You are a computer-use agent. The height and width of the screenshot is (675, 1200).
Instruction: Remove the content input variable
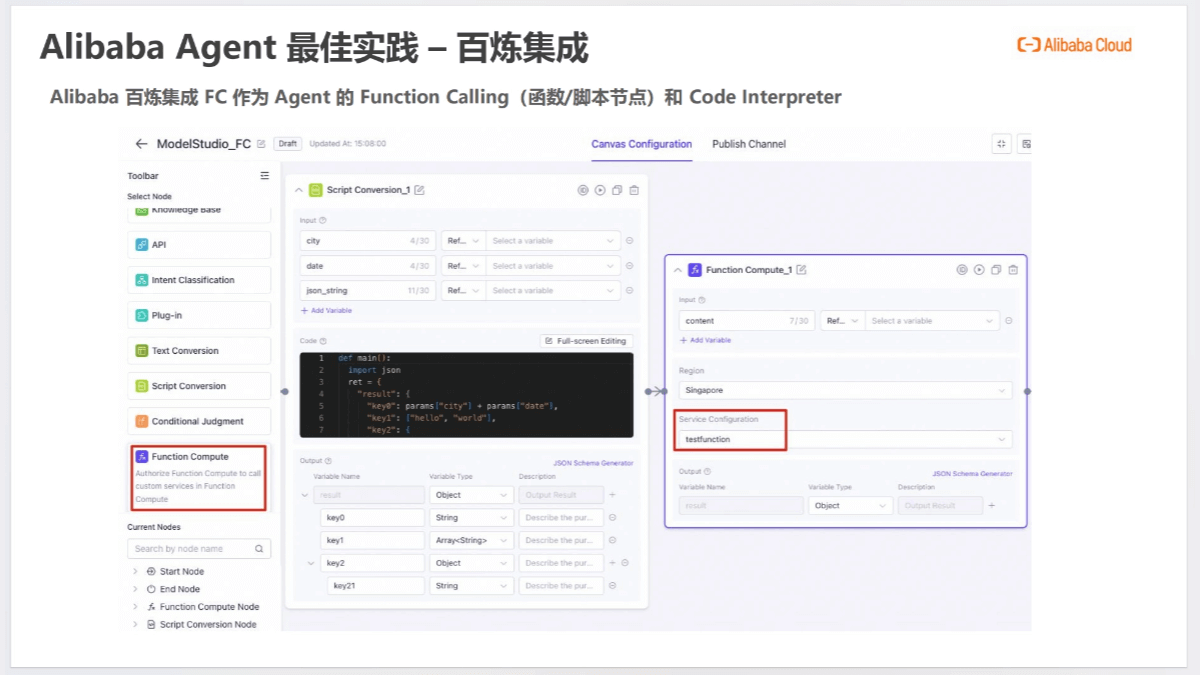pos(1009,321)
